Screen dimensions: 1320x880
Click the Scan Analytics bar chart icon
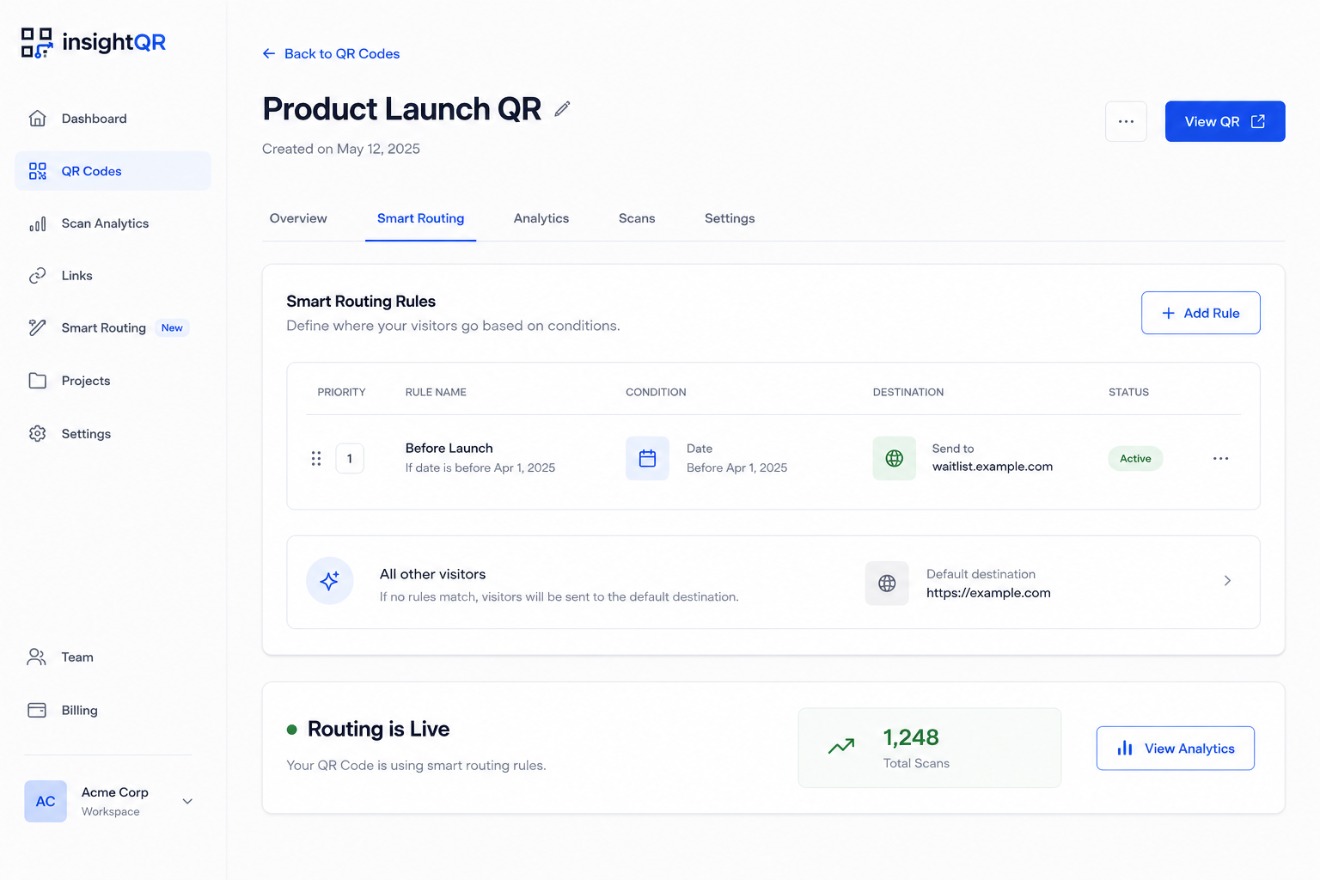pyautogui.click(x=37, y=224)
